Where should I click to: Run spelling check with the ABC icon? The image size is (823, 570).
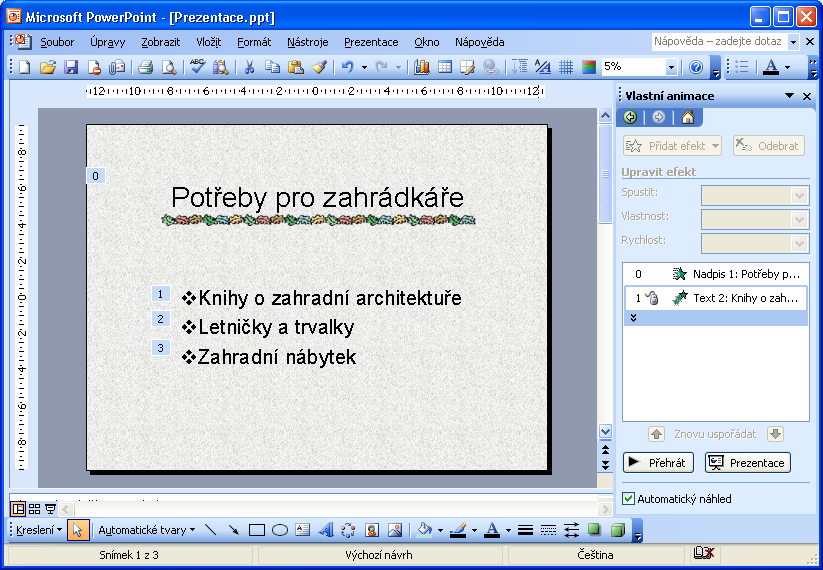pyautogui.click(x=197, y=67)
